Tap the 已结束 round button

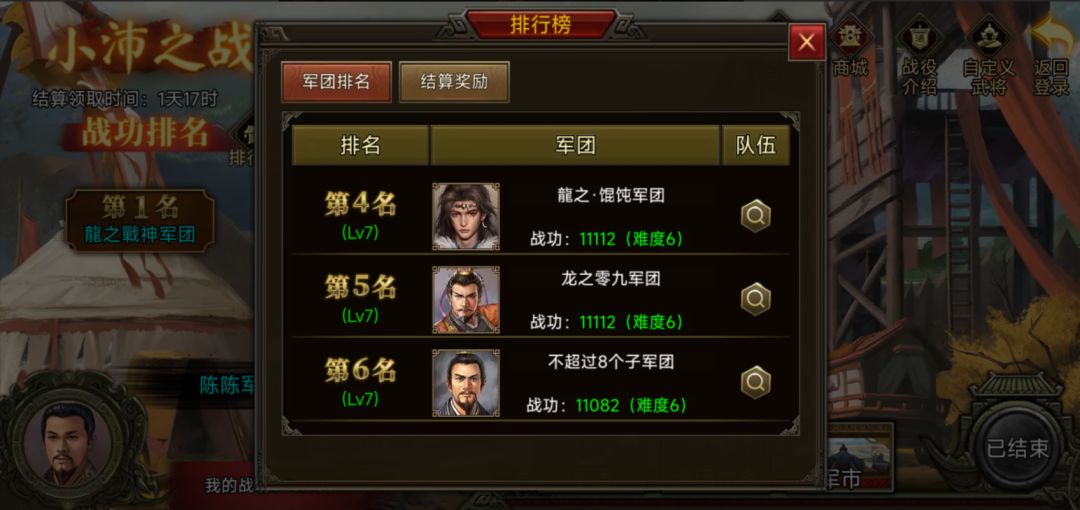tap(1018, 449)
